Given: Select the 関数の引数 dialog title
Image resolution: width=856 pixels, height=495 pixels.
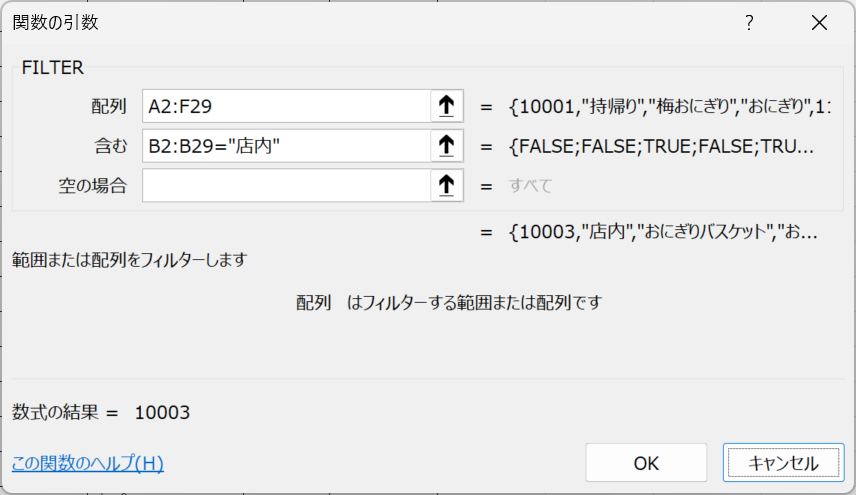Looking at the screenshot, I should click(x=56, y=22).
